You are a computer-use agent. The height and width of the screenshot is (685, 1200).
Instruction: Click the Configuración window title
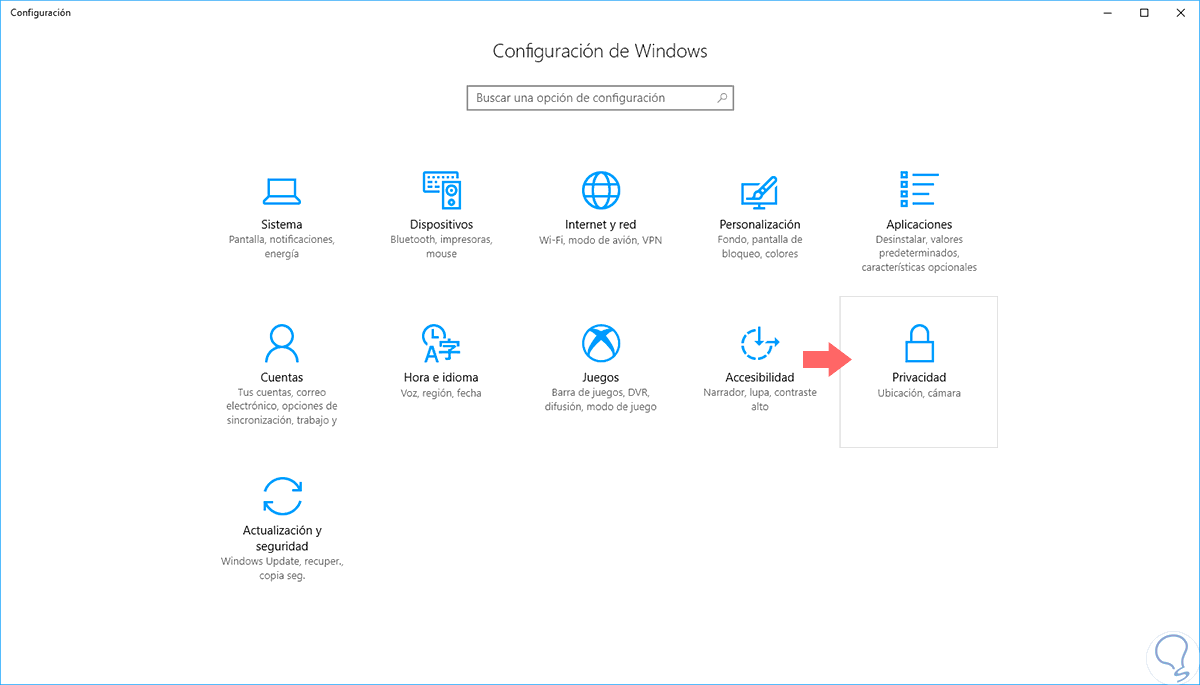click(x=40, y=13)
